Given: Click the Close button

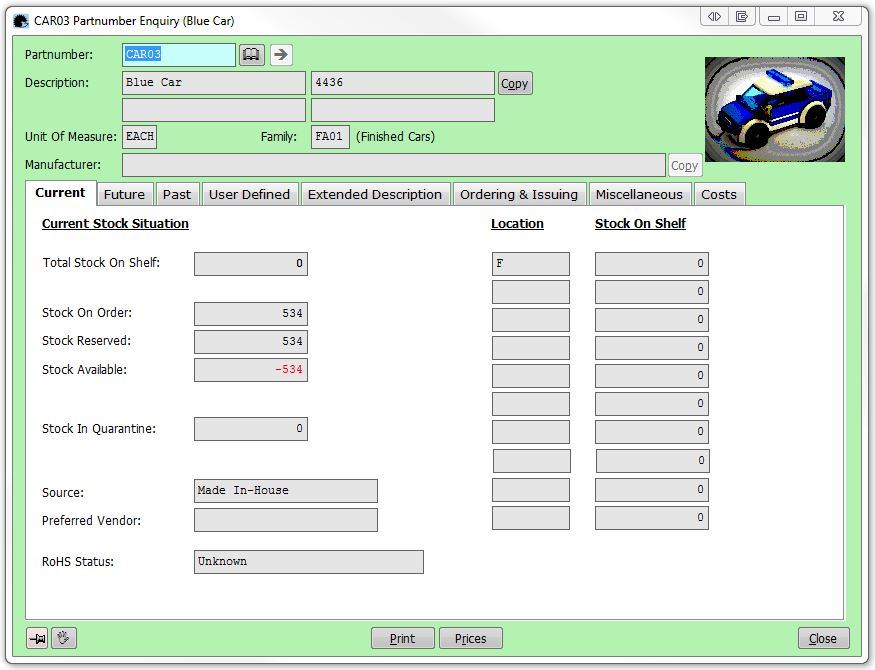Looking at the screenshot, I should point(823,638).
